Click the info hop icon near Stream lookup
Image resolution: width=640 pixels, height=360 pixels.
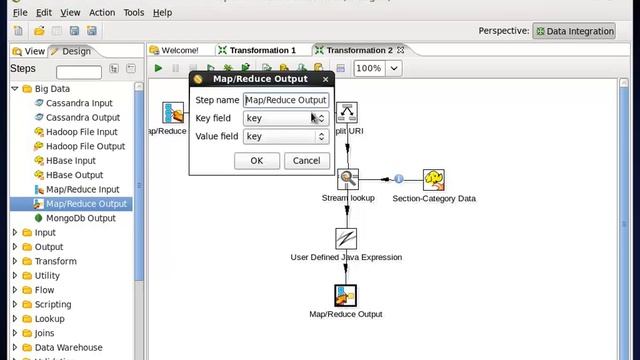click(x=399, y=179)
